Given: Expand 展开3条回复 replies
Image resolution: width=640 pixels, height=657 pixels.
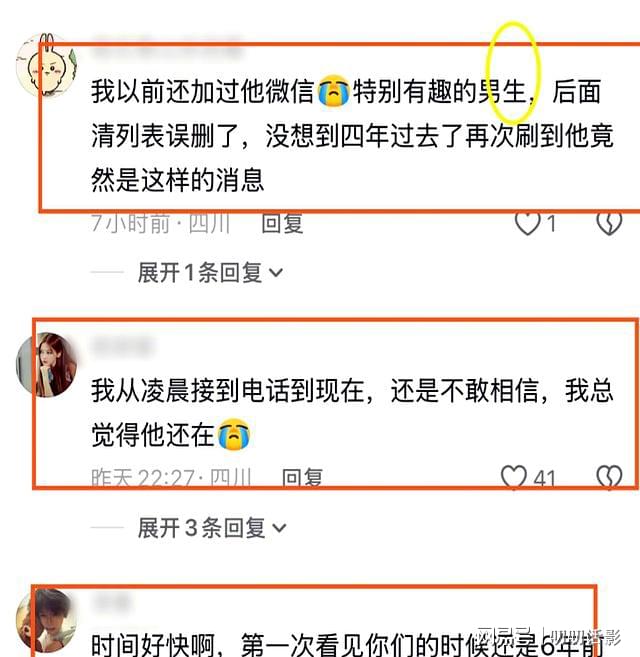Looking at the screenshot, I should [x=212, y=528].
